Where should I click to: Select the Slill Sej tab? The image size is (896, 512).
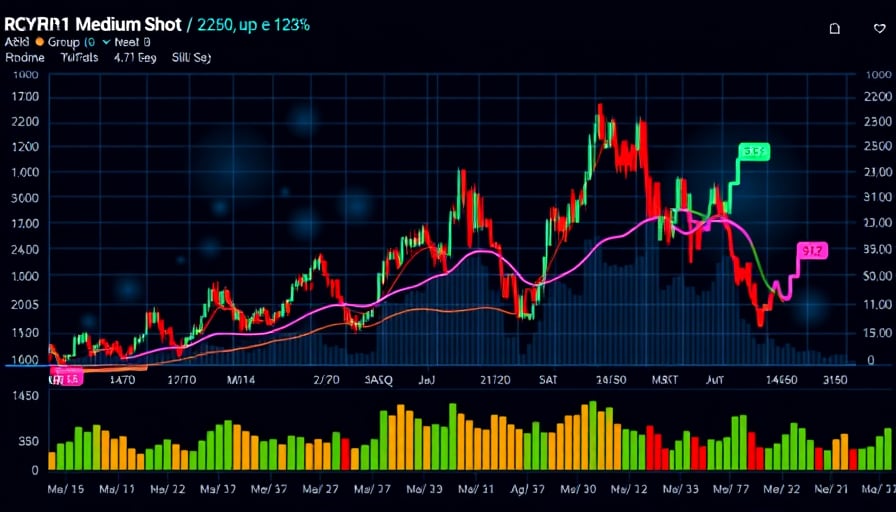[190, 58]
